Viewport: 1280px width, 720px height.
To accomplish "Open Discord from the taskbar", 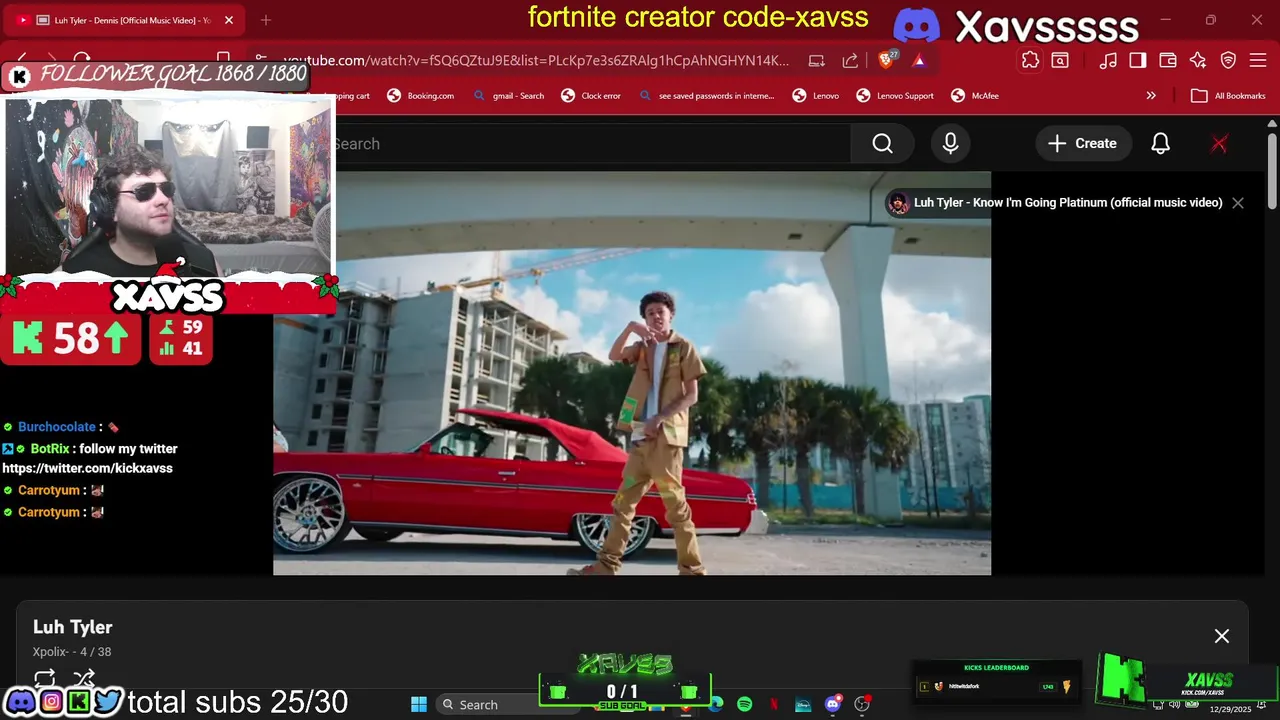I will pyautogui.click(x=832, y=704).
